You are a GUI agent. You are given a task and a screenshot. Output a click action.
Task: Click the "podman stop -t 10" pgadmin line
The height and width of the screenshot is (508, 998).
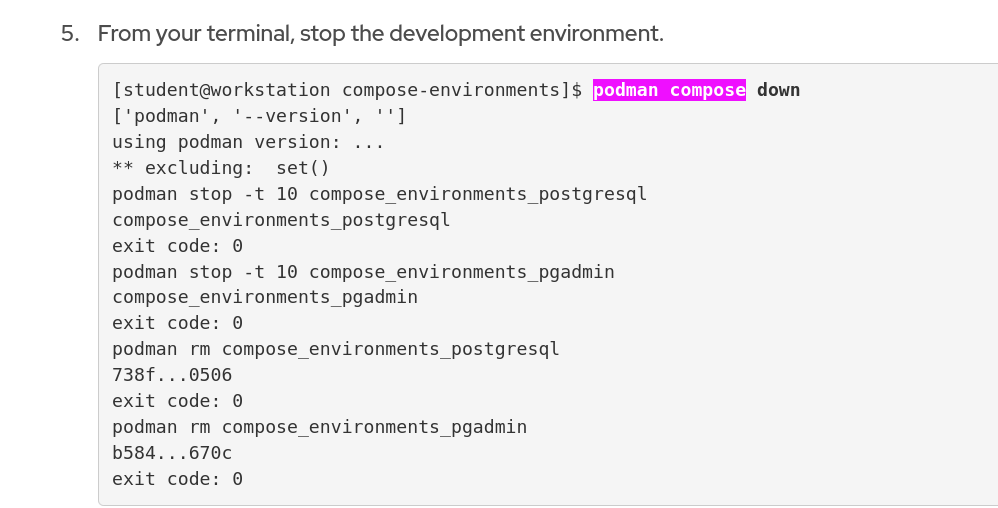(x=363, y=271)
